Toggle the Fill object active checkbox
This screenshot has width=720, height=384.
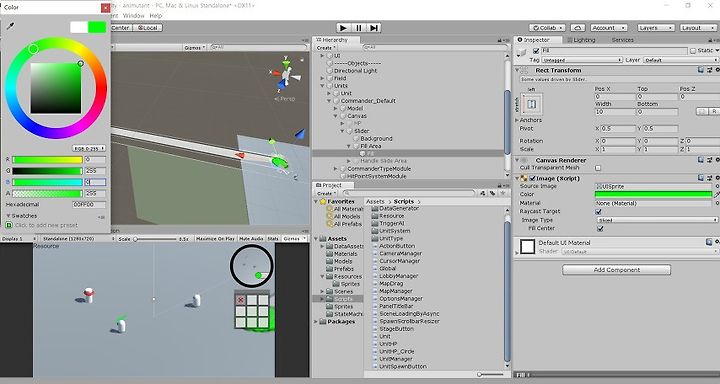[535, 51]
